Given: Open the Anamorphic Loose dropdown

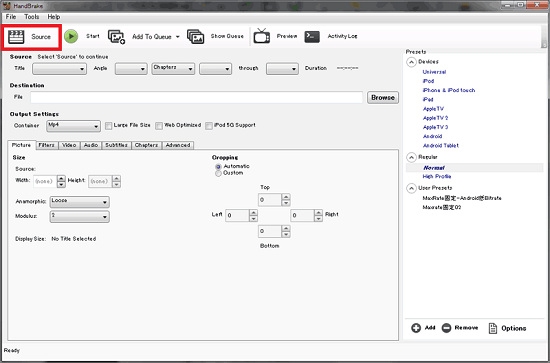Looking at the screenshot, I should 80,202.
